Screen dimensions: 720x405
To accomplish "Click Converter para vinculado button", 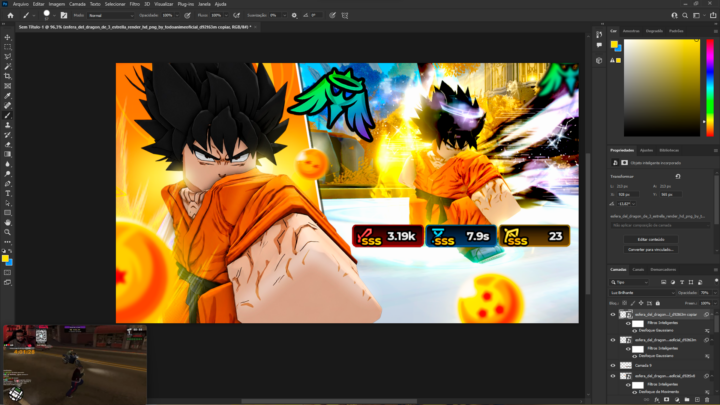I will click(x=651, y=249).
